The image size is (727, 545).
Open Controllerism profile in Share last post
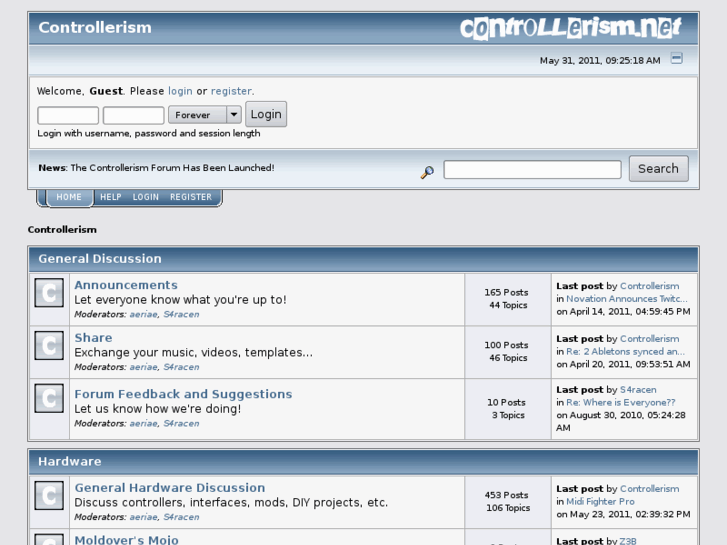click(650, 339)
